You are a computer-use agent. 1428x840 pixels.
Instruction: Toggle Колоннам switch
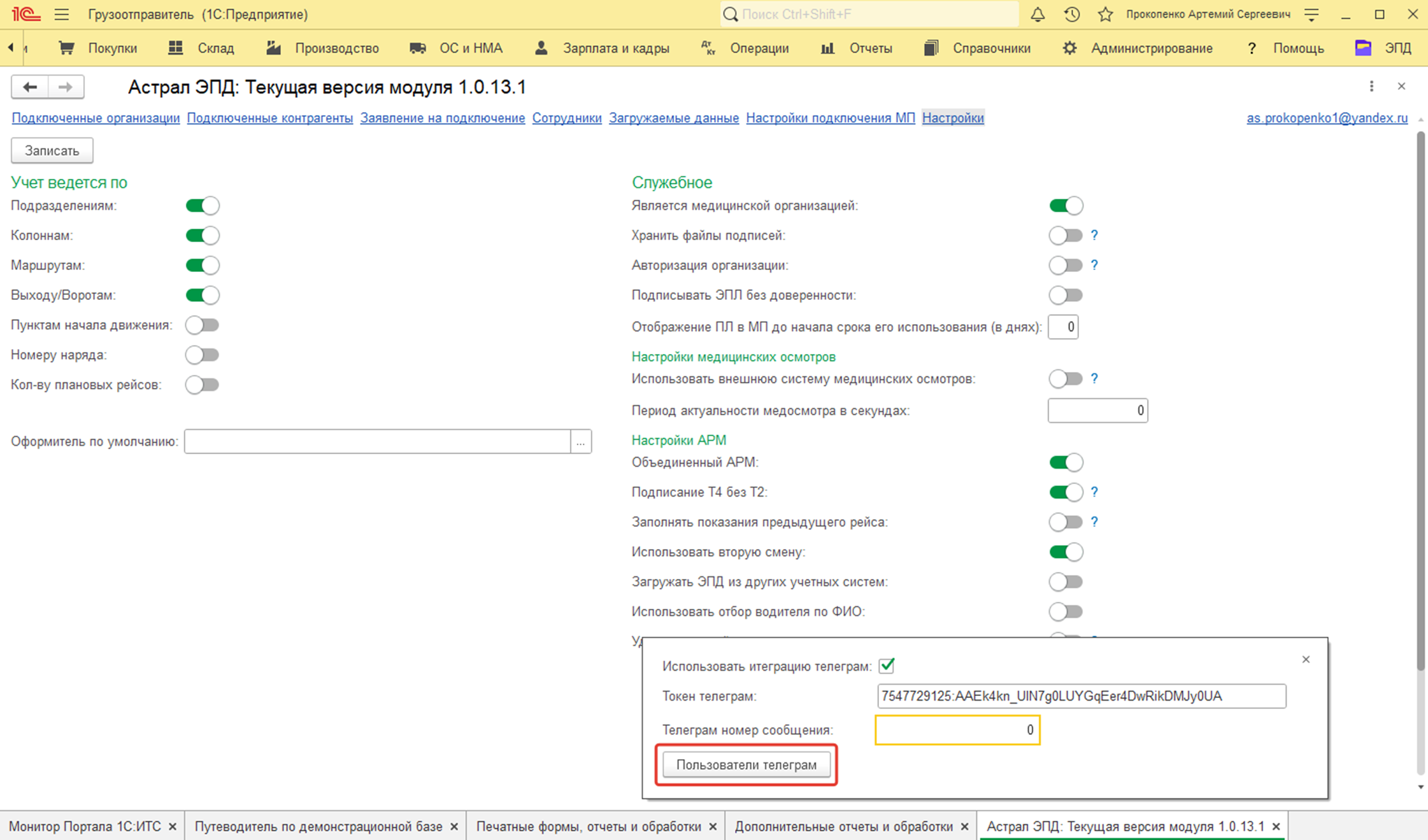(x=203, y=236)
